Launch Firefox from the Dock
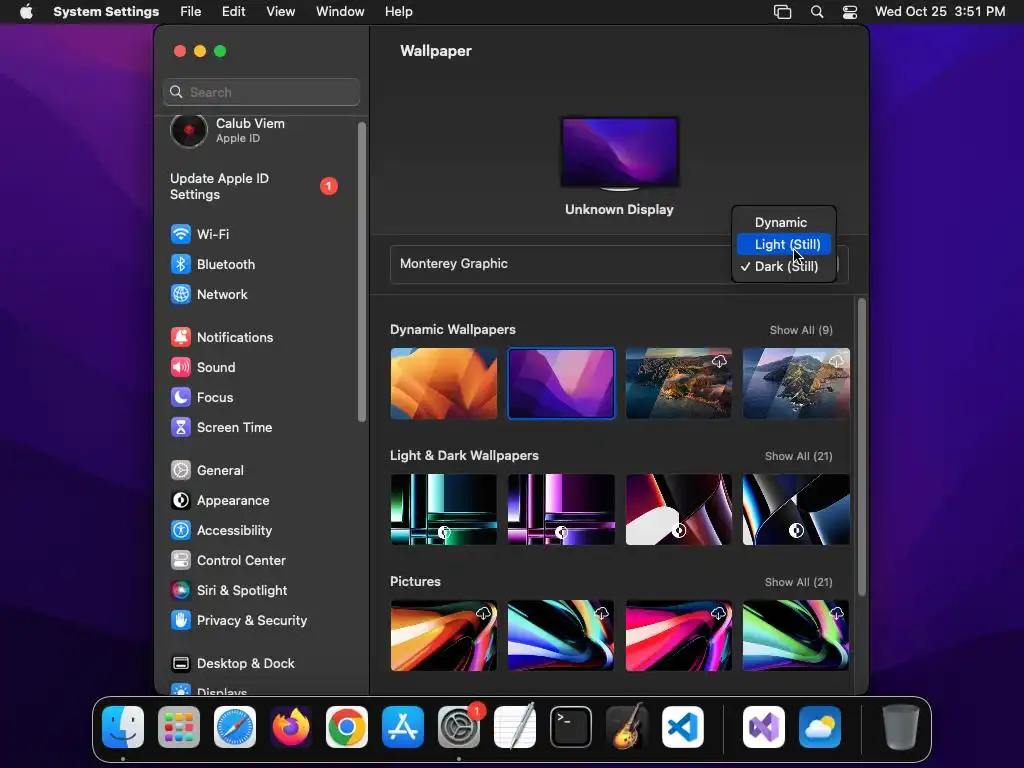The width and height of the screenshot is (1024, 768). pos(291,727)
